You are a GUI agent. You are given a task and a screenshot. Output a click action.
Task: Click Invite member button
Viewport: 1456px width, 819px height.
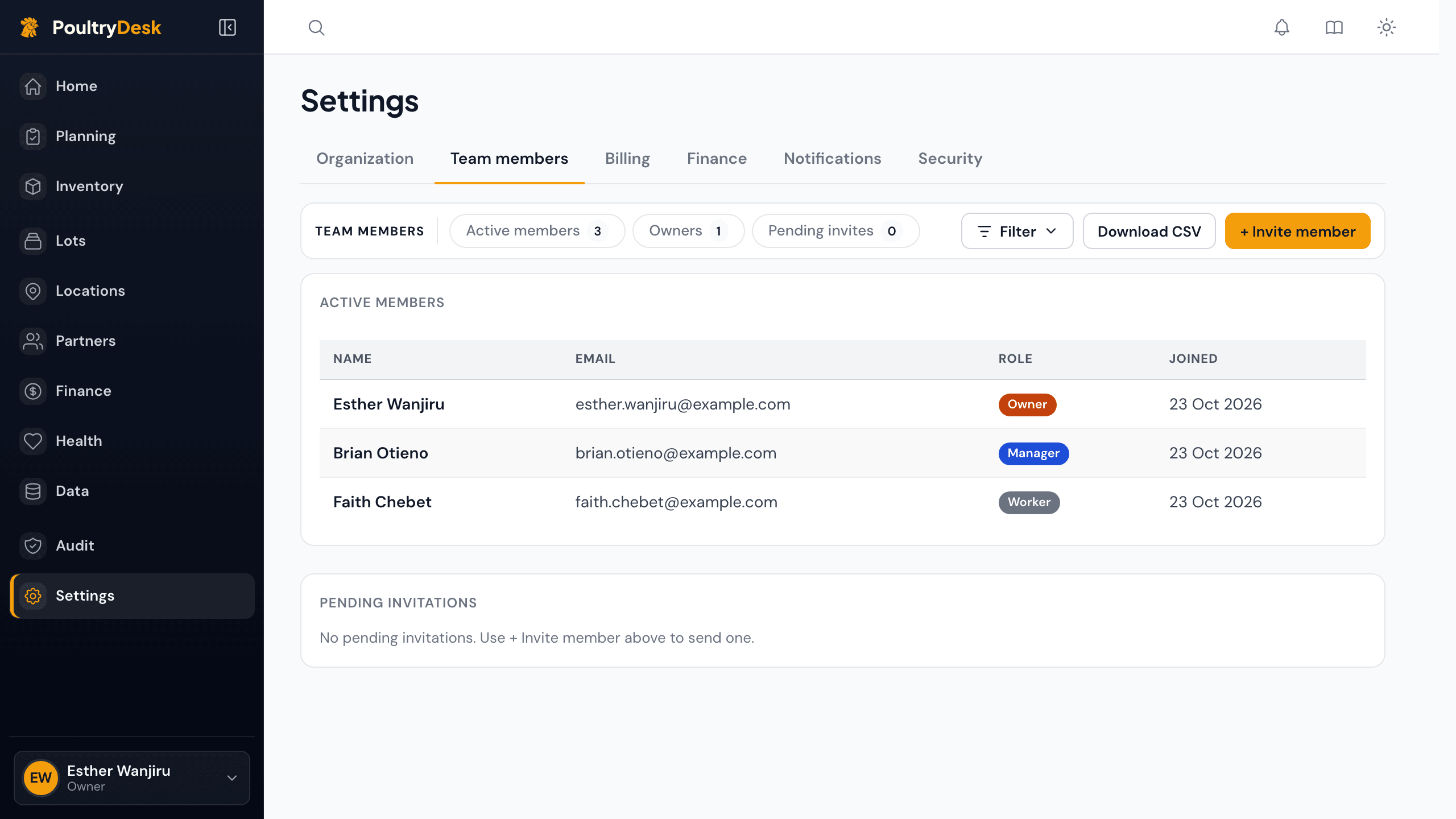[1297, 231]
